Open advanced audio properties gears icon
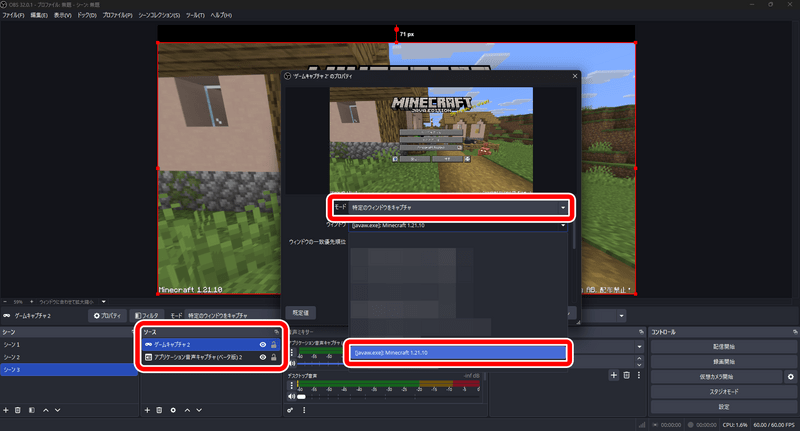800x431 pixels. pos(290,410)
